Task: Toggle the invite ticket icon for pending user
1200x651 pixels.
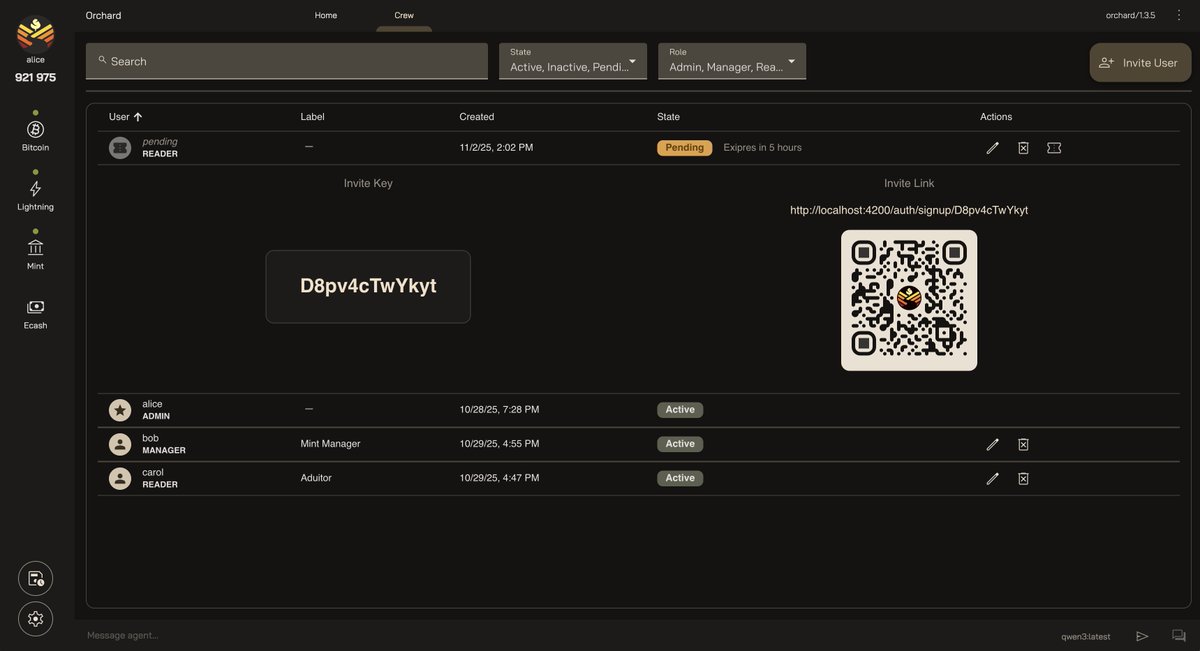Action: click(x=1054, y=148)
